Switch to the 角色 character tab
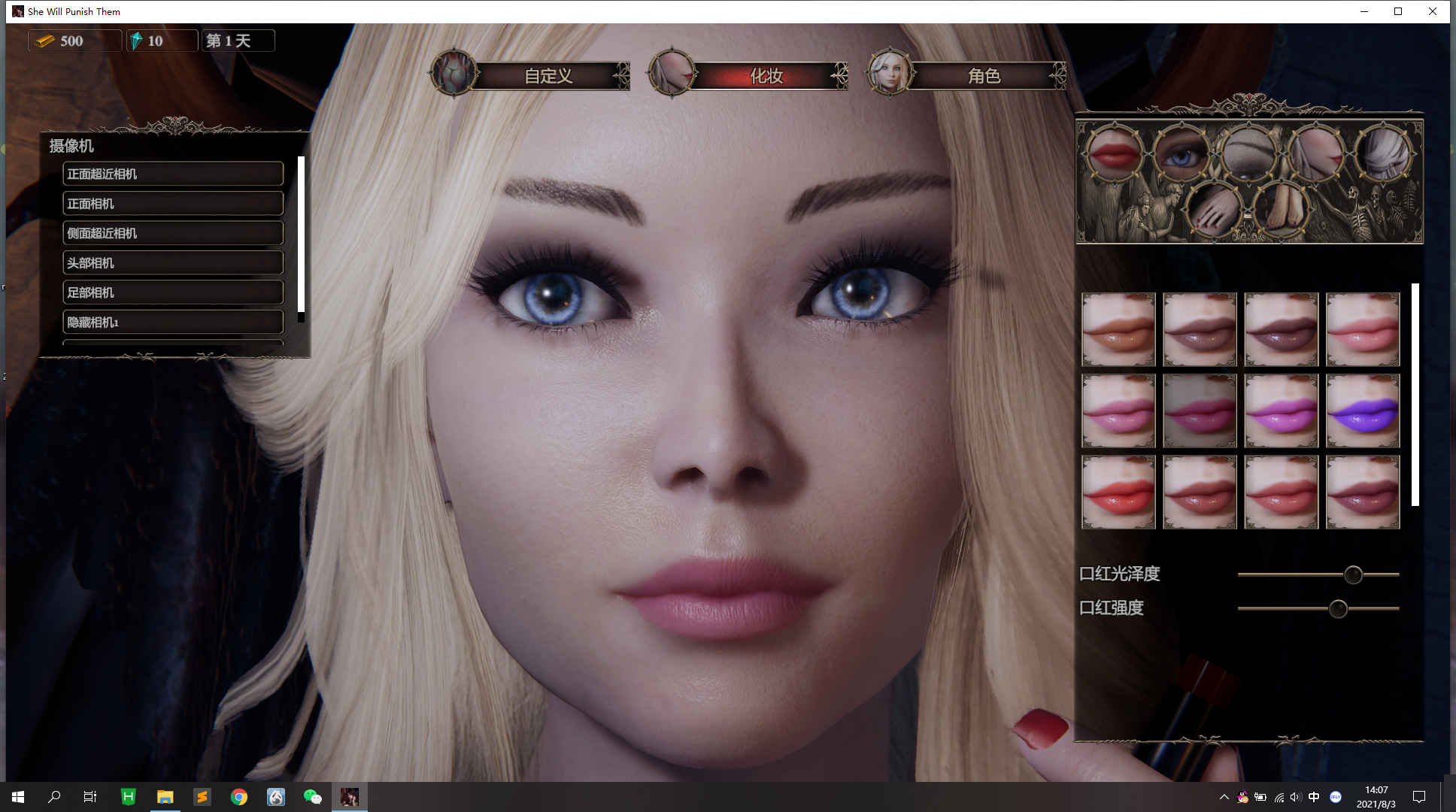The image size is (1456, 812). tap(983, 76)
